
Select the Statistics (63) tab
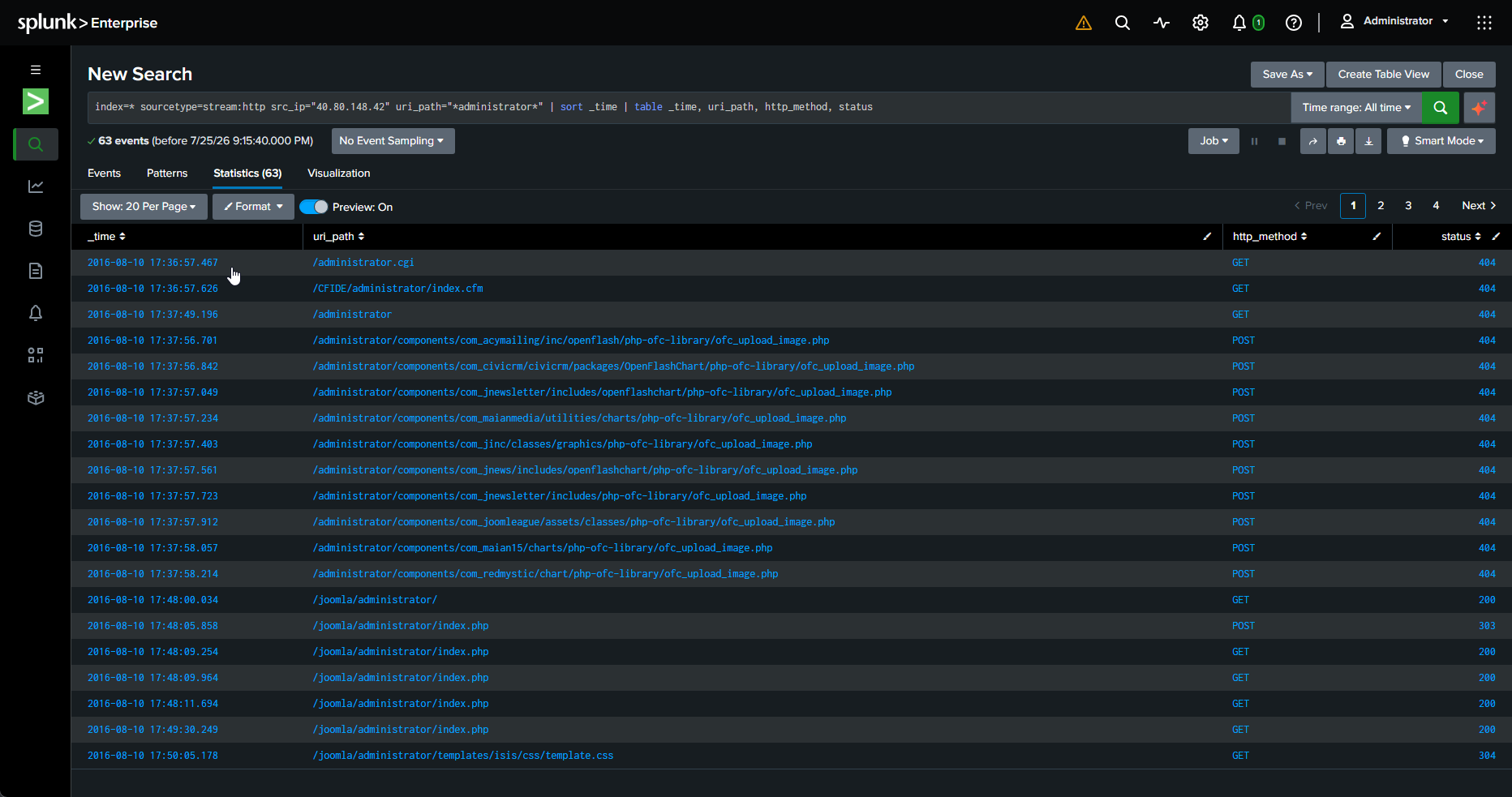click(247, 174)
